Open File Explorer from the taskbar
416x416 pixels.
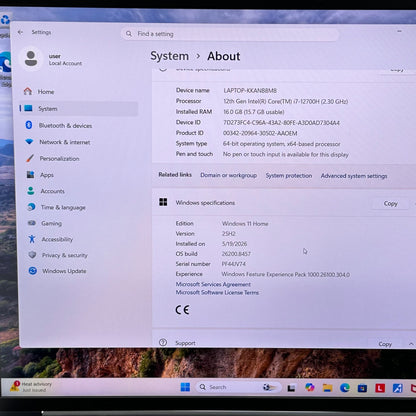[x=327, y=388]
